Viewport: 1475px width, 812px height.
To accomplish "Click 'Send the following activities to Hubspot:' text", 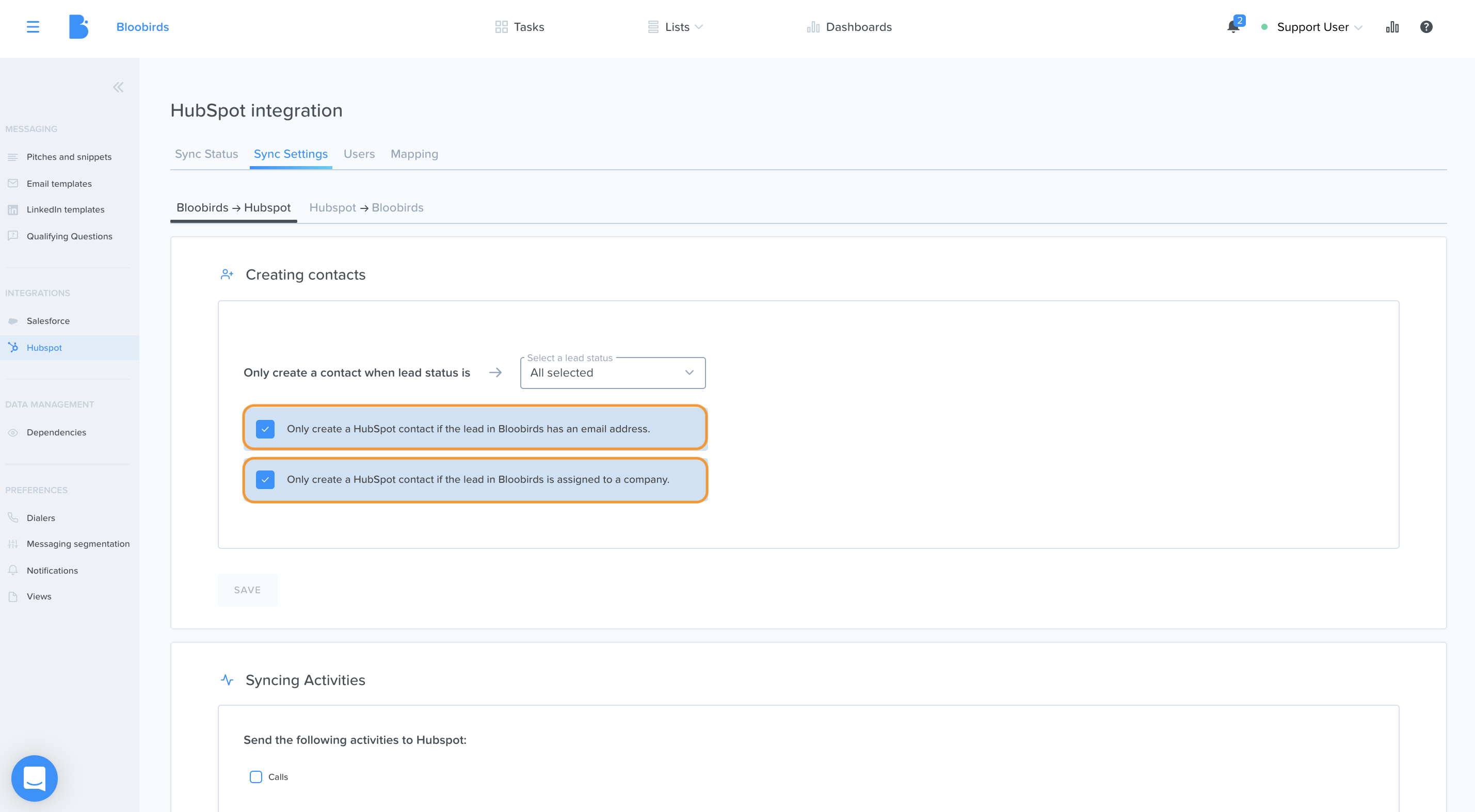I will pos(355,740).
